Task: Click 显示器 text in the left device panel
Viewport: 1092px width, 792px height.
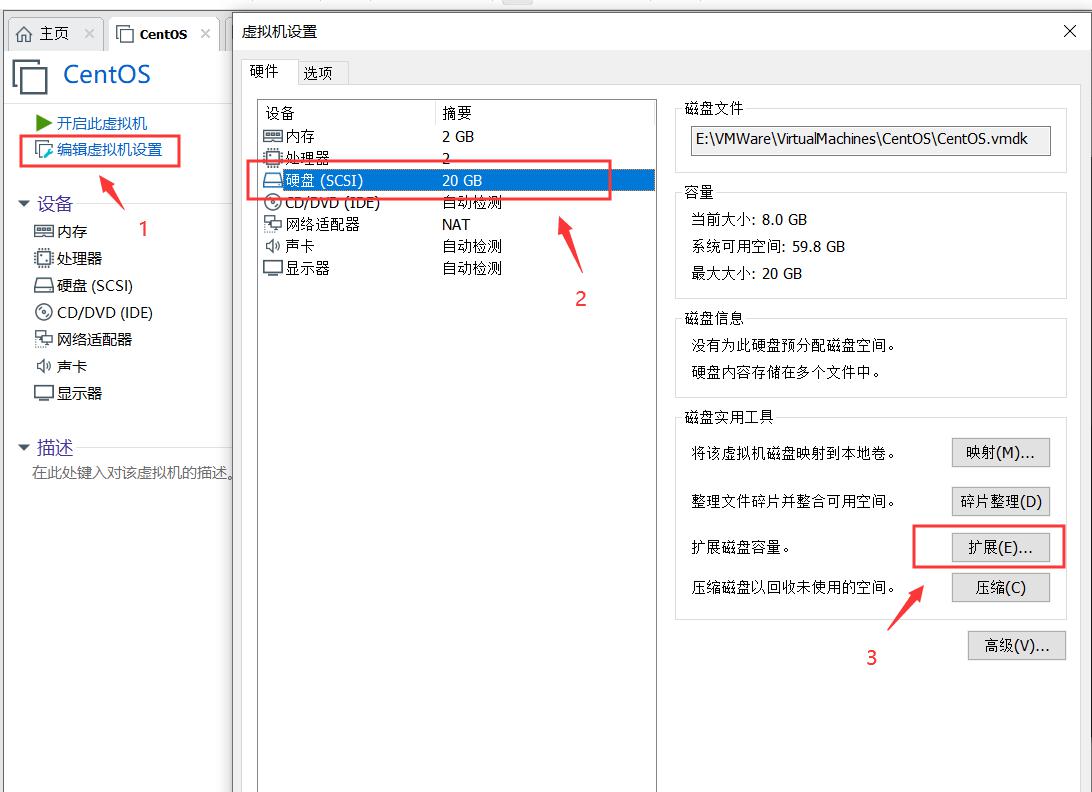Action: click(x=79, y=394)
